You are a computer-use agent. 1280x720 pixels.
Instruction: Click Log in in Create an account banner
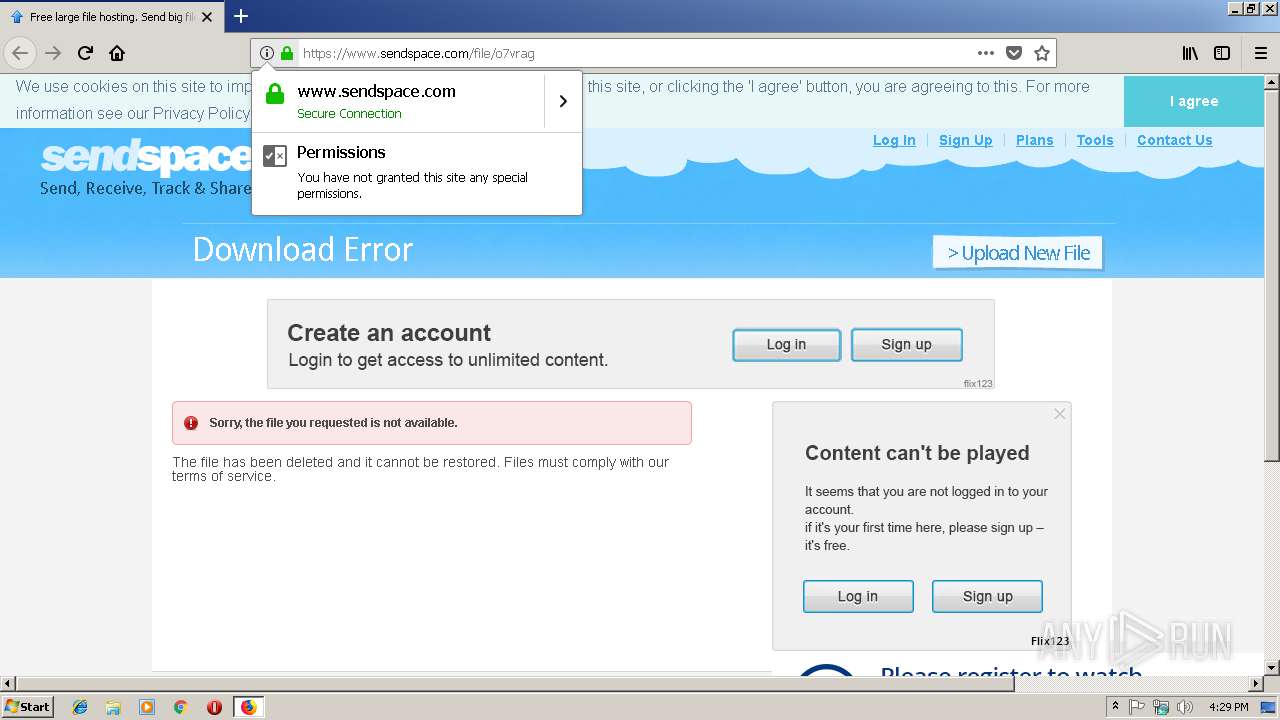click(786, 344)
